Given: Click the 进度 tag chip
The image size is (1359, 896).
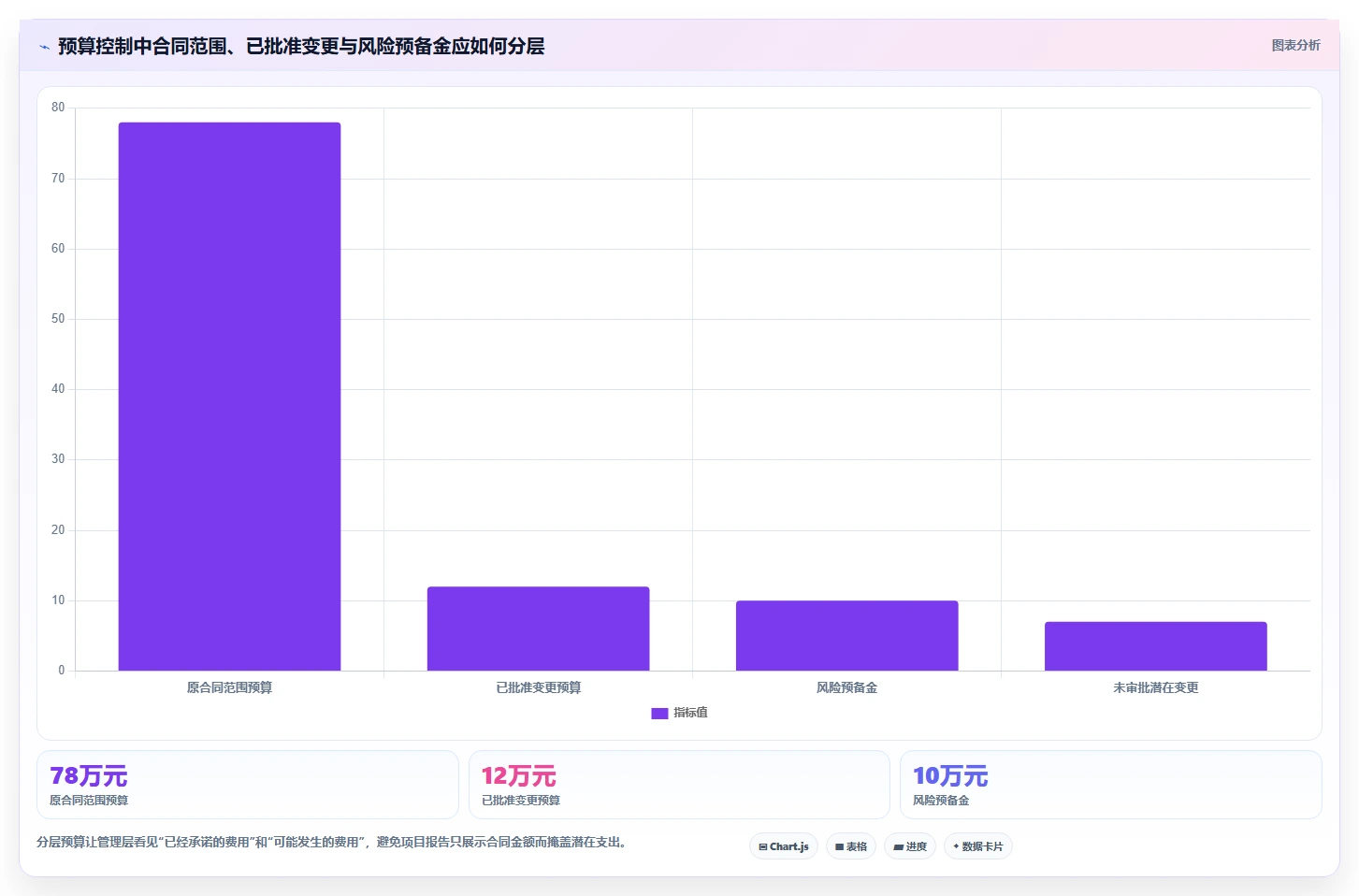Looking at the screenshot, I should pos(910,846).
